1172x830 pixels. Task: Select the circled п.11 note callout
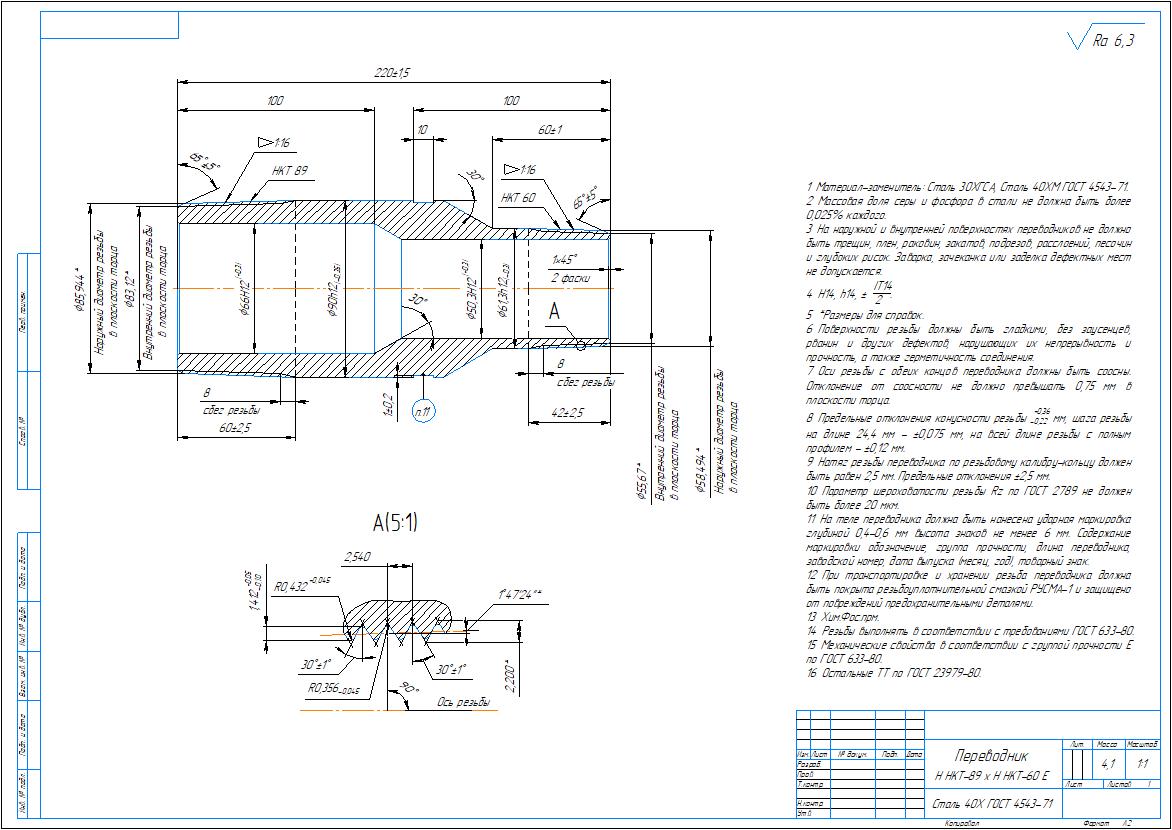coord(425,411)
